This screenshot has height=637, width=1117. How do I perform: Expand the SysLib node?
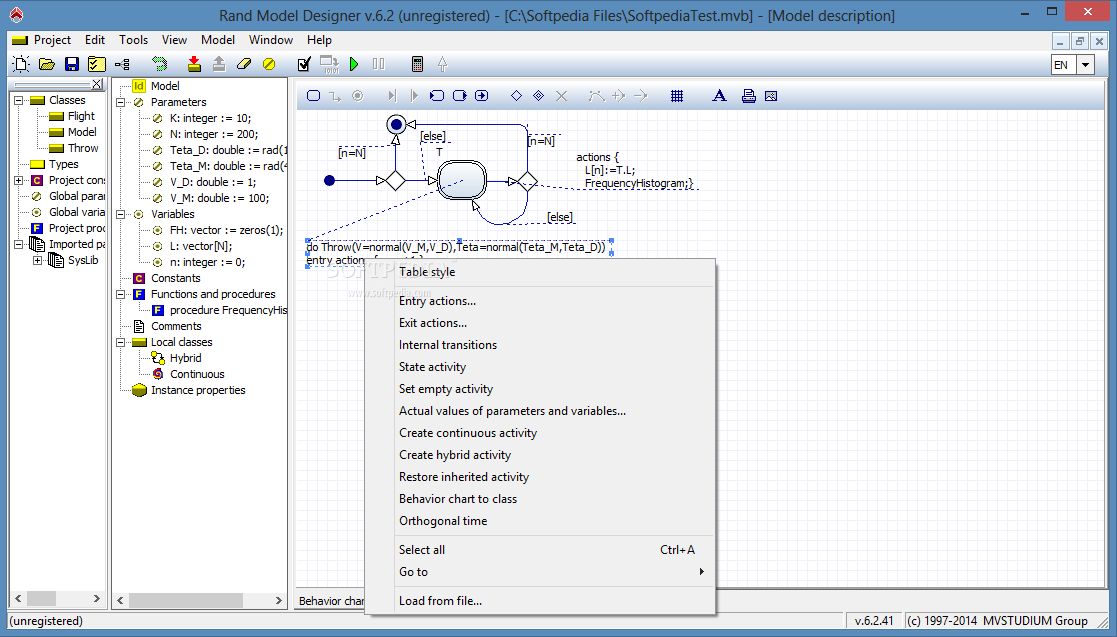coord(37,261)
